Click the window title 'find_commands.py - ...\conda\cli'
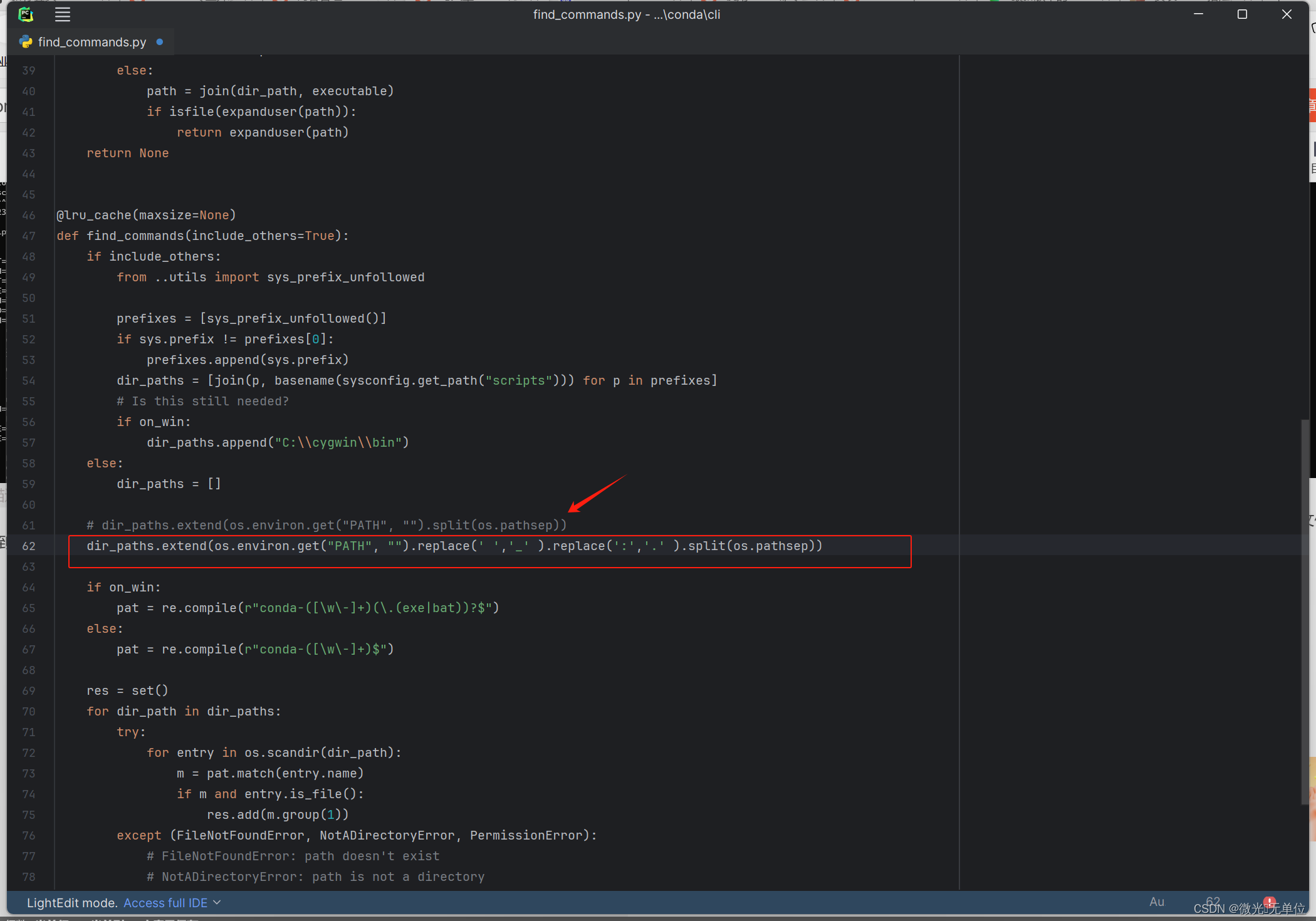 627,14
